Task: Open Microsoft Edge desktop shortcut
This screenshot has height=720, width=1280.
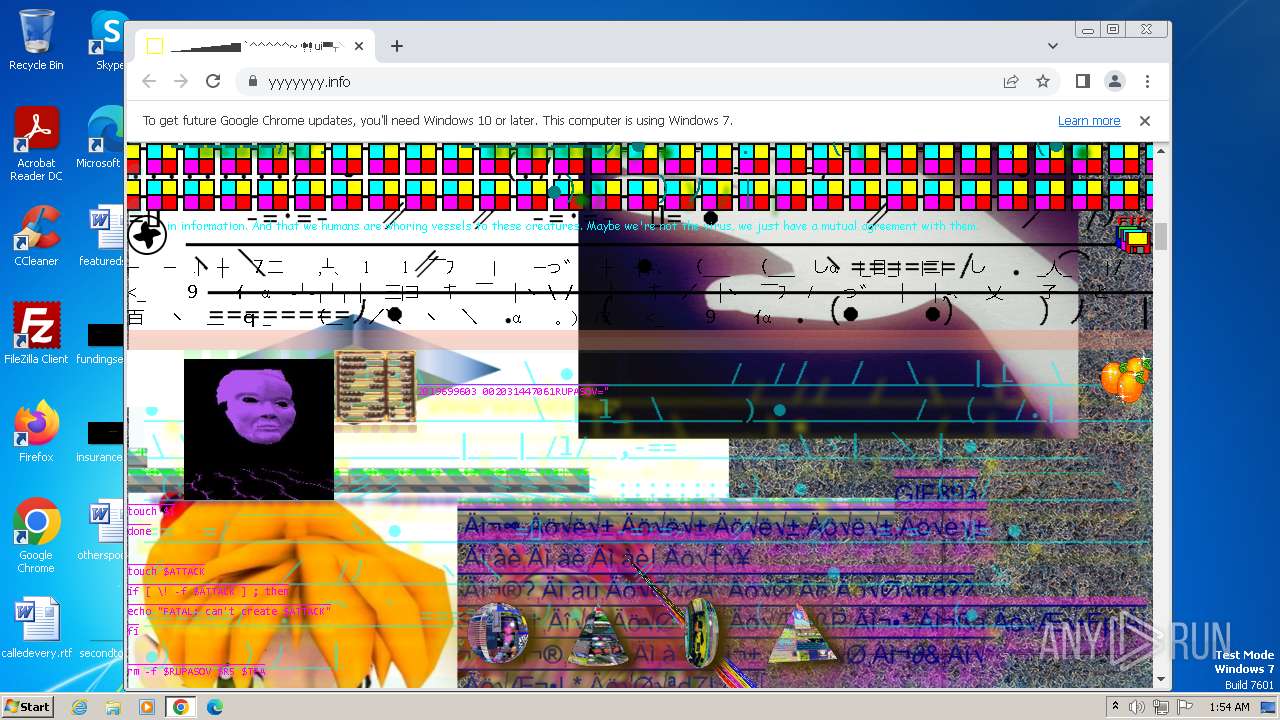Action: click(101, 137)
